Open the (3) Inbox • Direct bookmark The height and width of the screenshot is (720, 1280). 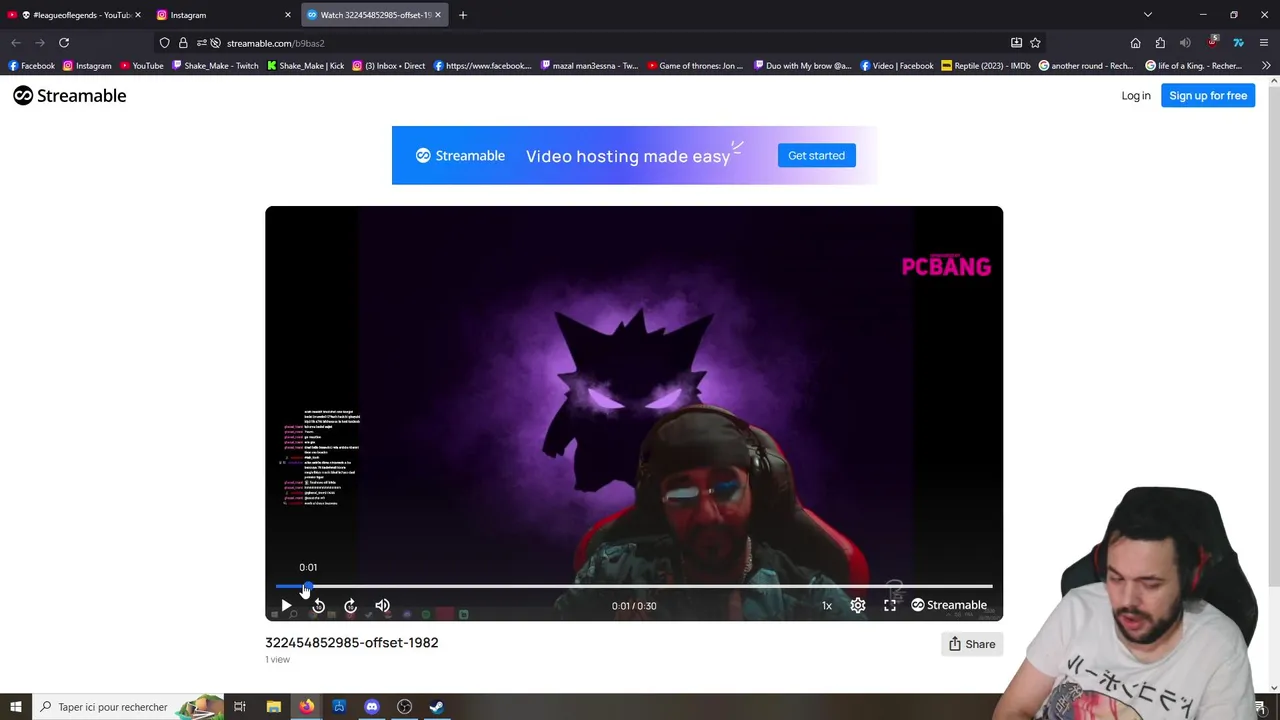[x=388, y=66]
